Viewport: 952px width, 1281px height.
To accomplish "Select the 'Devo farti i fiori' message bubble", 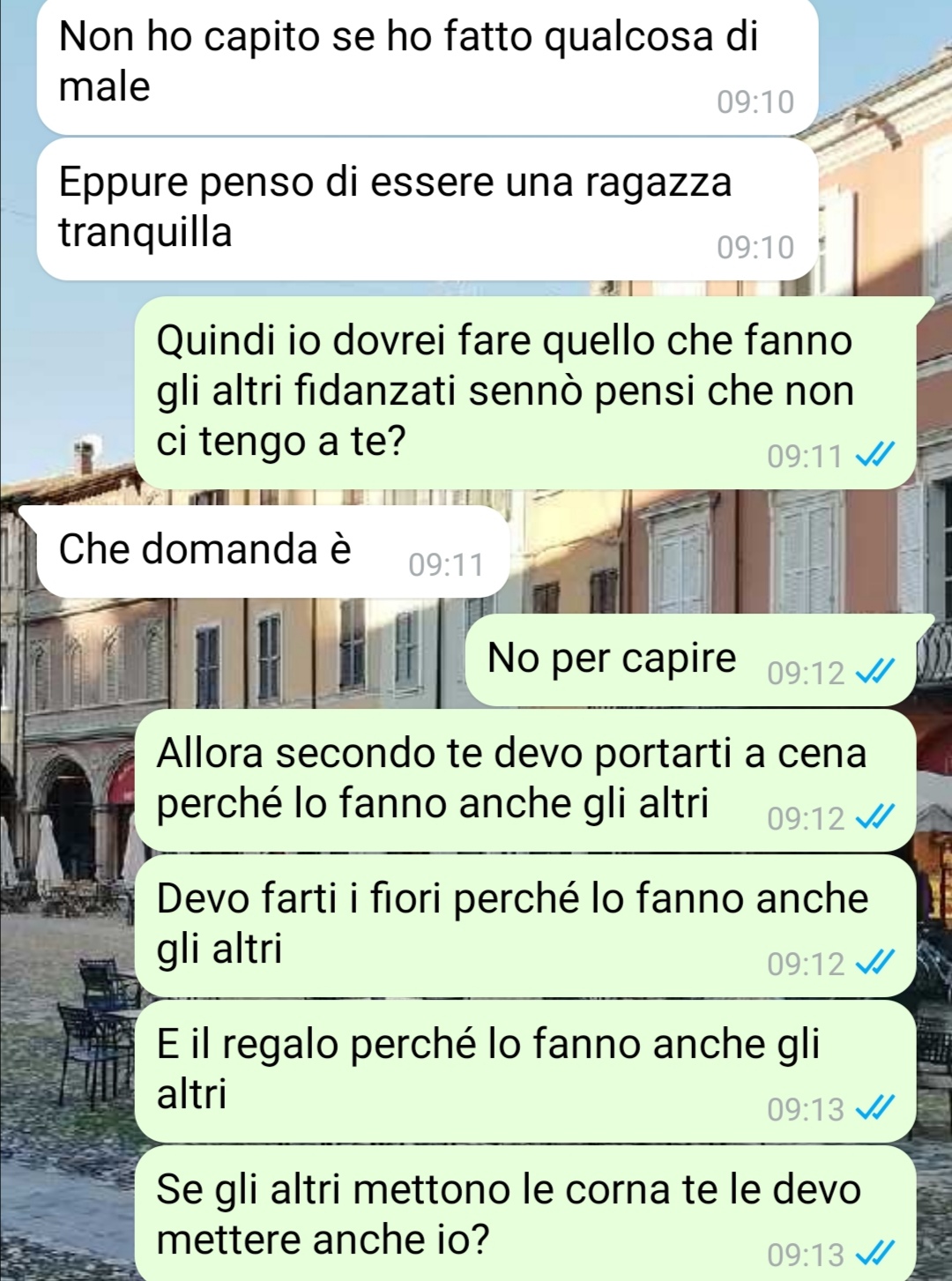I will point(525,926).
